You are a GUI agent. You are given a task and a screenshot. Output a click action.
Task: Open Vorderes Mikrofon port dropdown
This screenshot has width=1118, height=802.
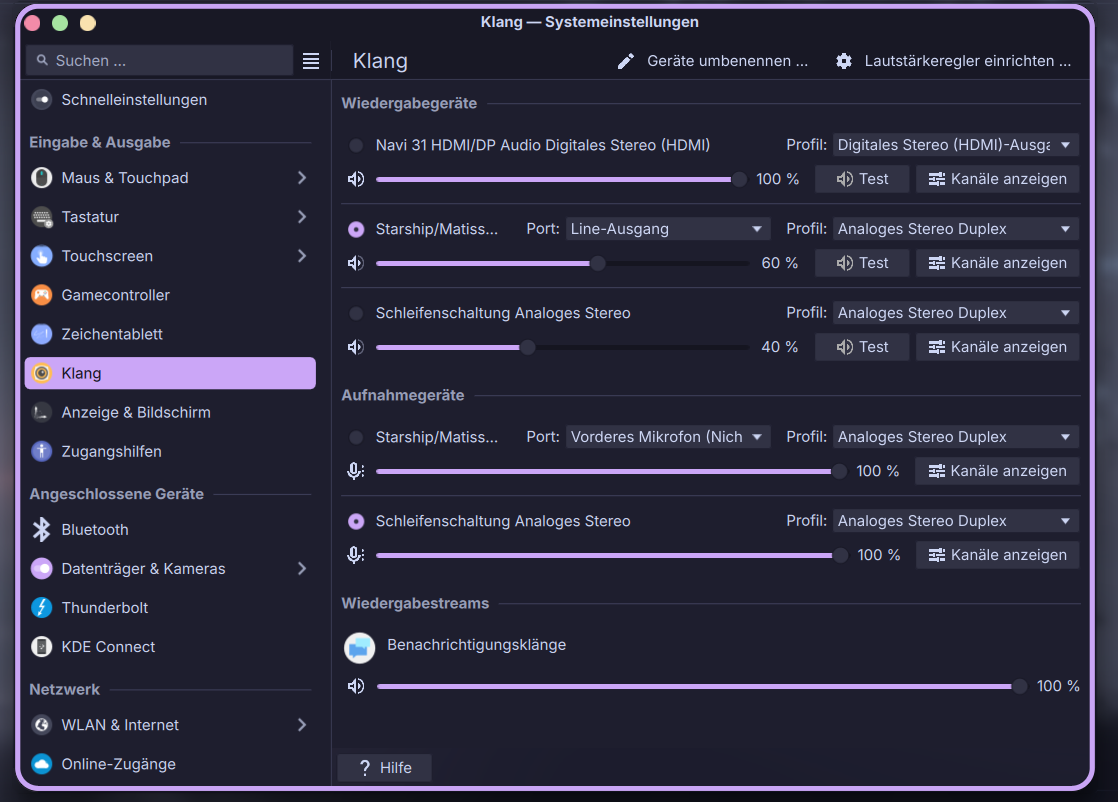(x=668, y=437)
